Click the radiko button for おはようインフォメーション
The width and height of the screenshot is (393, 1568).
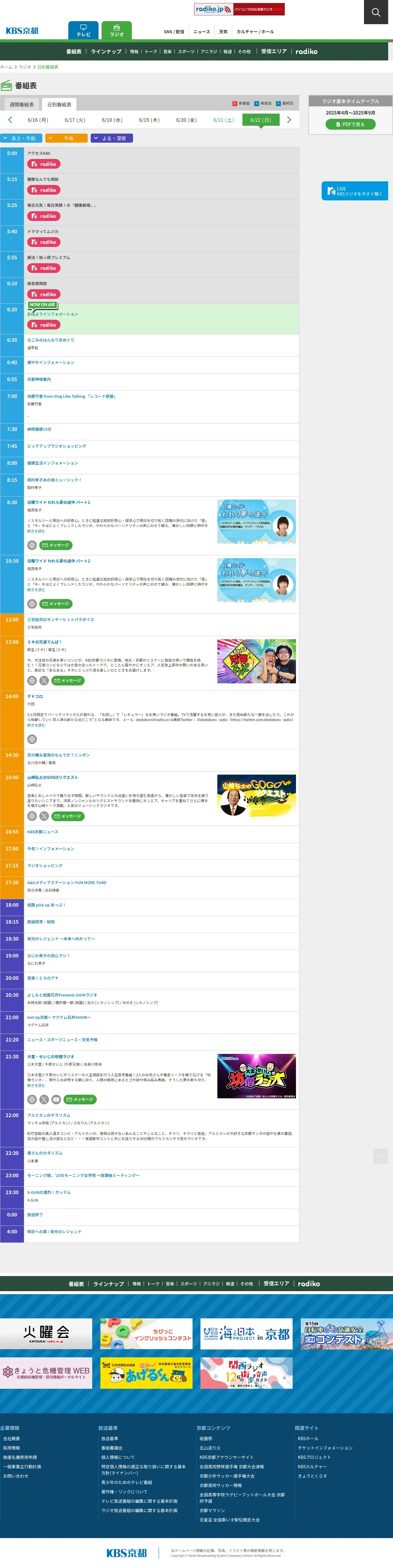pos(44,325)
